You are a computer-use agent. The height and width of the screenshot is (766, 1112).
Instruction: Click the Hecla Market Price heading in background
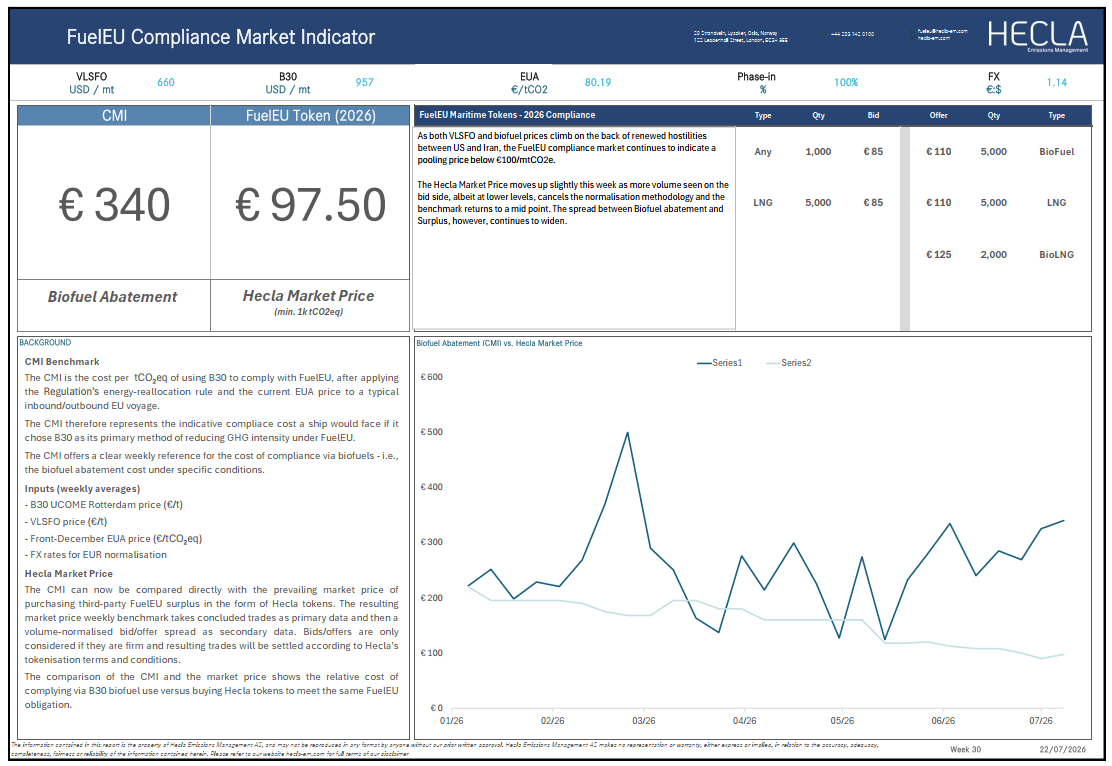click(68, 574)
